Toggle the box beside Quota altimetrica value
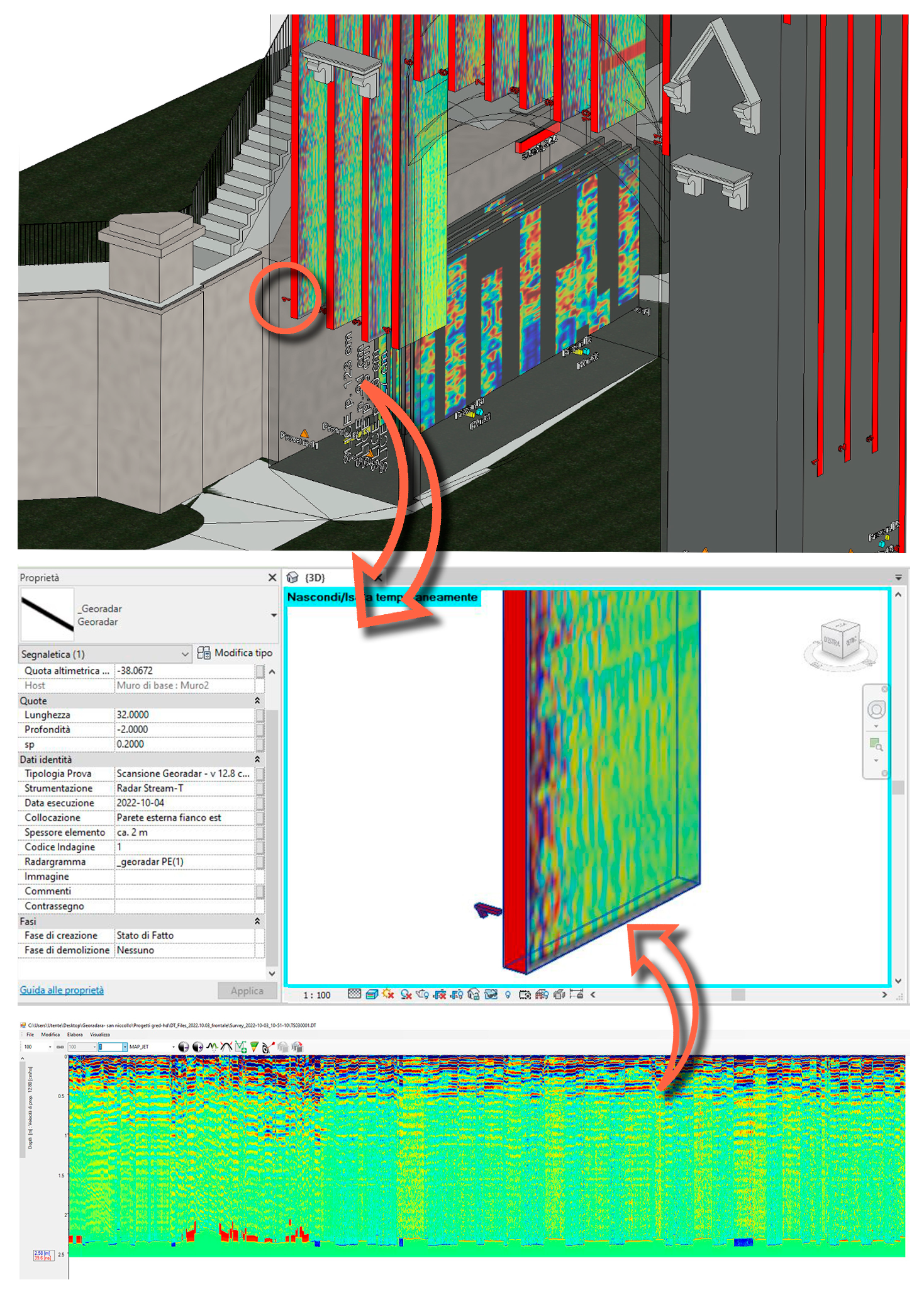The height and width of the screenshot is (1292, 924). (260, 671)
